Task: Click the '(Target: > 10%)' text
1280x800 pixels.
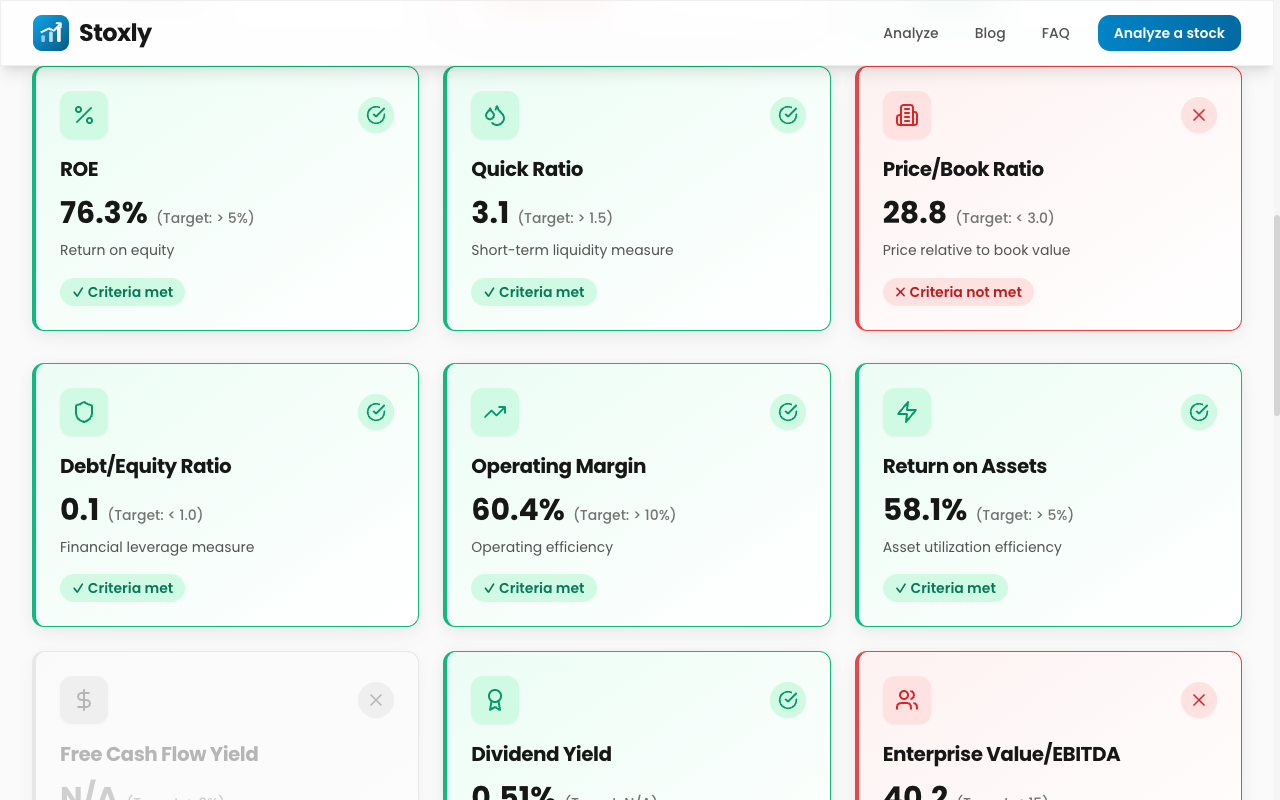Action: (625, 515)
